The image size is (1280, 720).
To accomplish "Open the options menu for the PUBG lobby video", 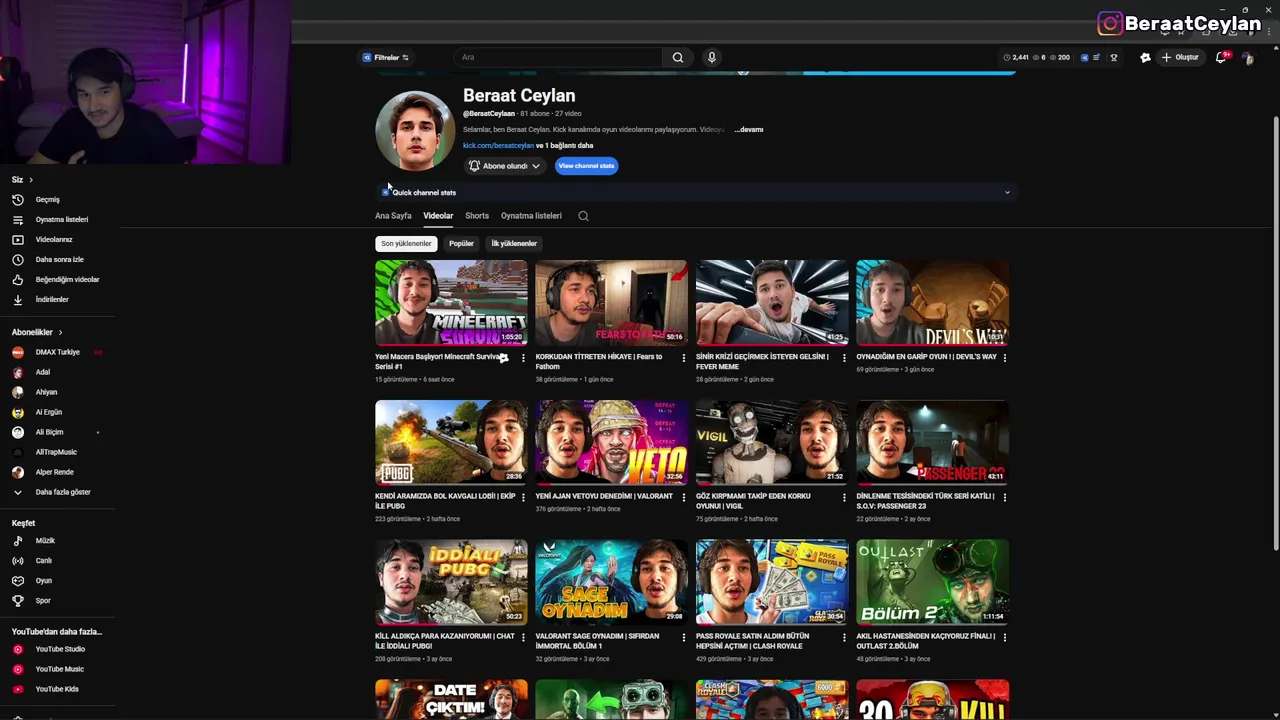I will (x=523, y=498).
